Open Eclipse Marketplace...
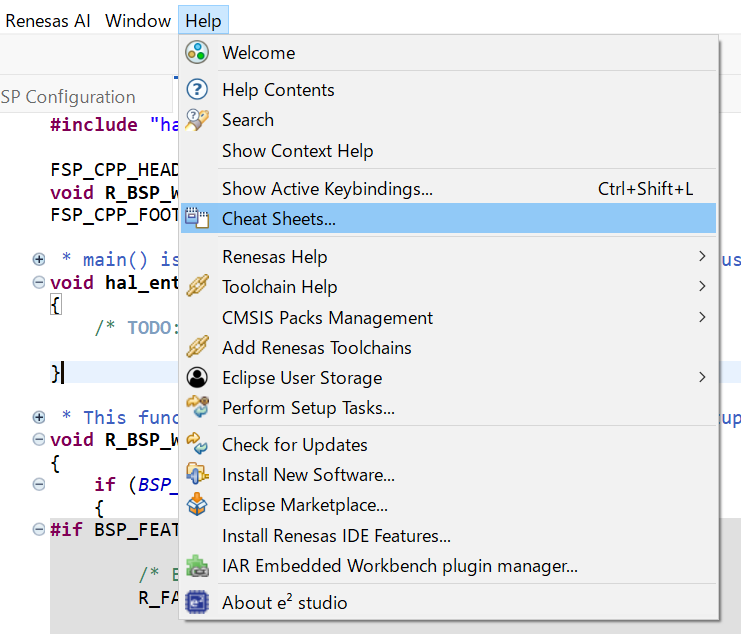741x634 pixels. (x=448, y=505)
